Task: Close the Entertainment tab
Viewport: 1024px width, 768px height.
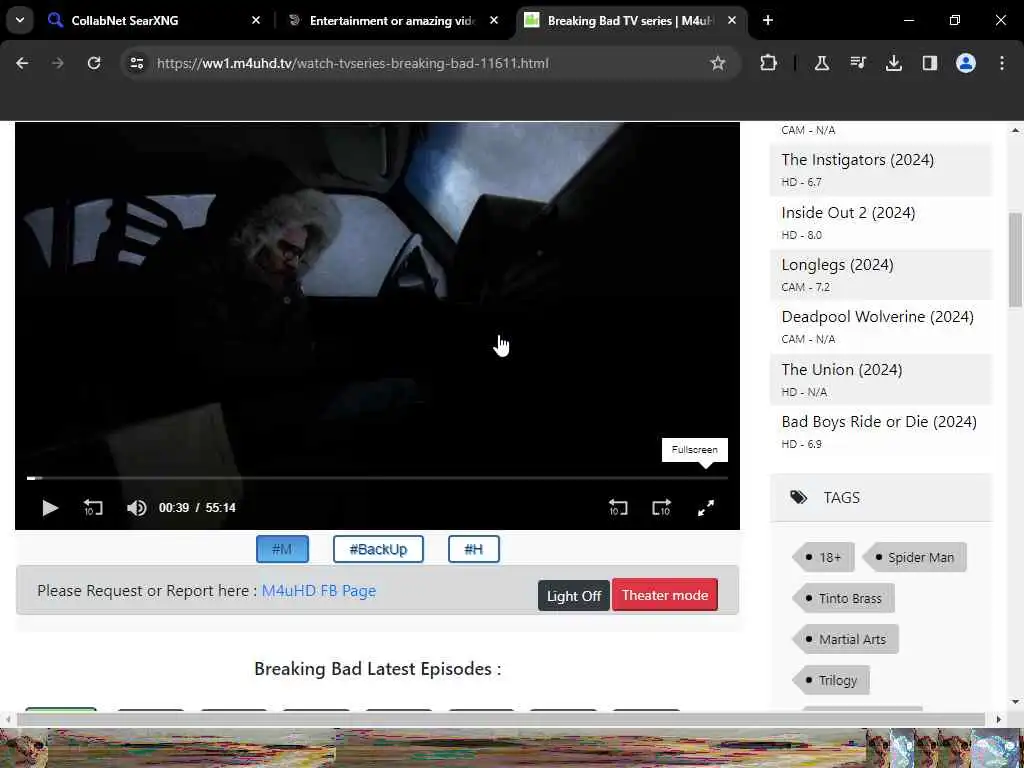Action: click(x=494, y=20)
